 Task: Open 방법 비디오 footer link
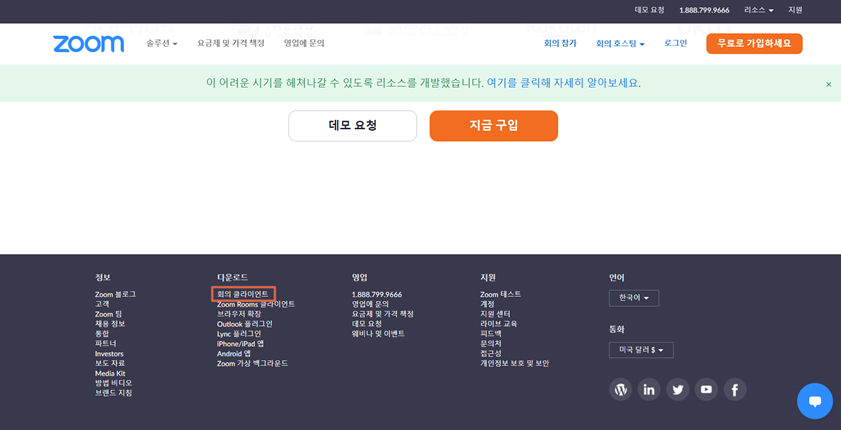[x=113, y=383]
